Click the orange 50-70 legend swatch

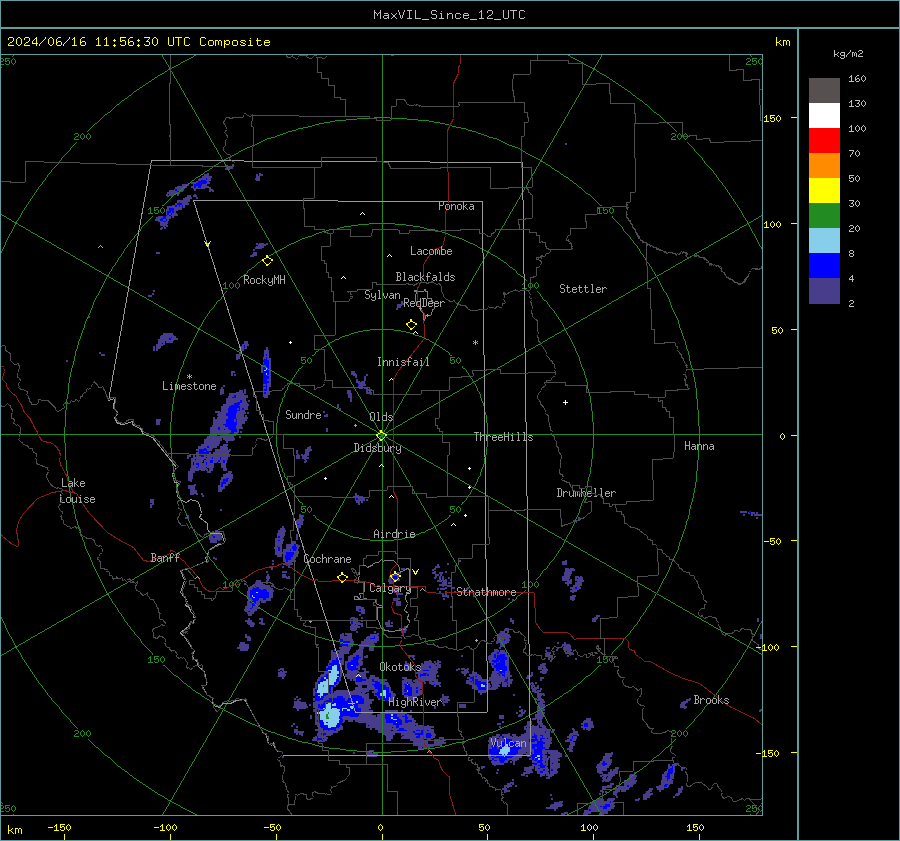(824, 165)
